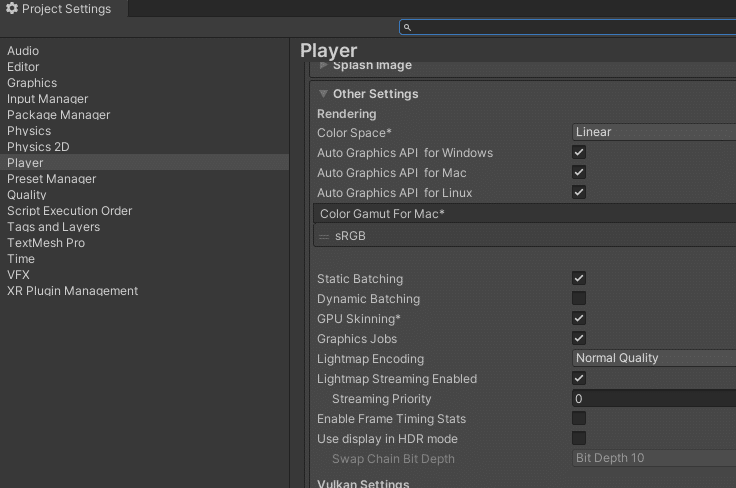Click the Player panel title
The height and width of the screenshot is (488, 736).
(329, 51)
